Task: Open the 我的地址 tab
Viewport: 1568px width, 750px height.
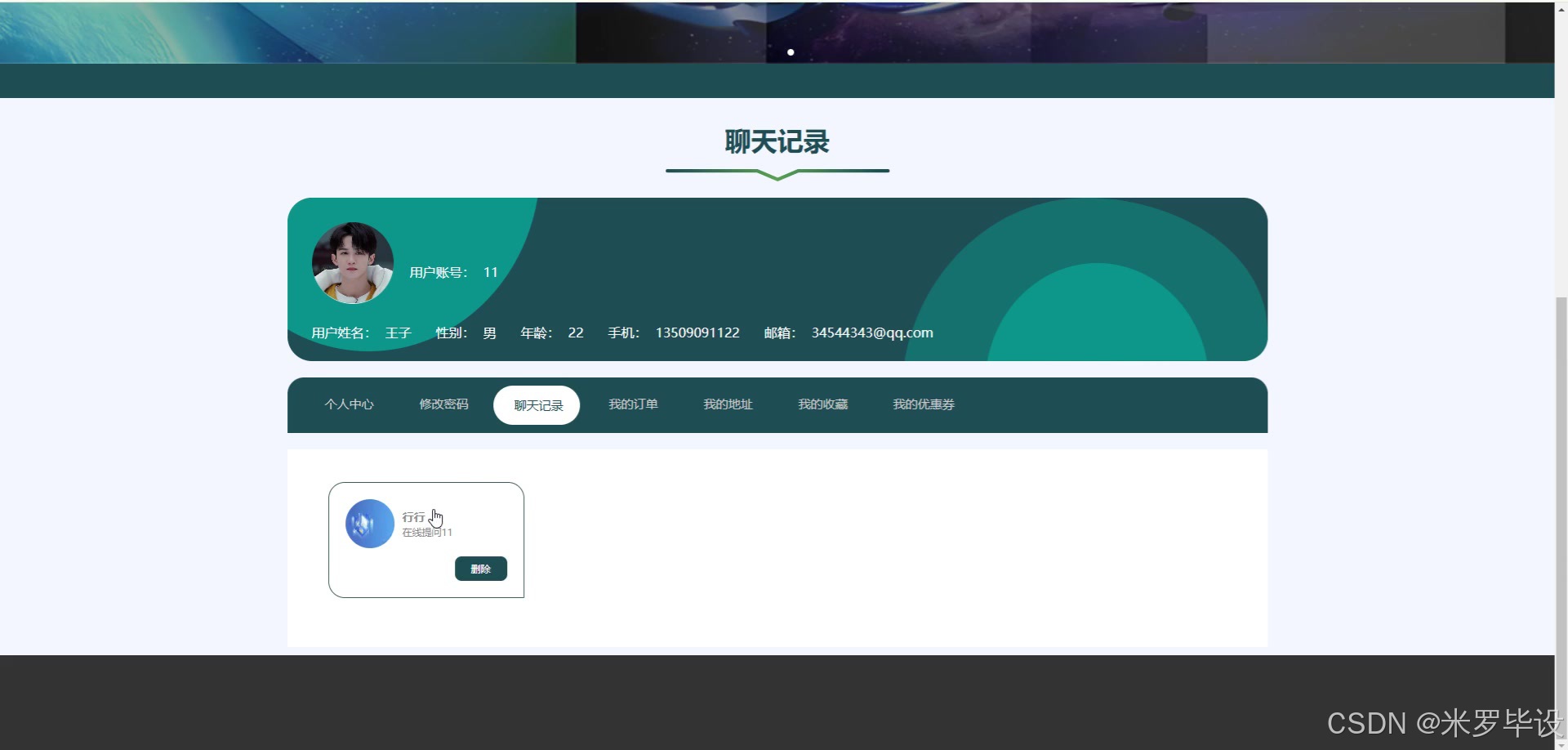Action: click(728, 404)
